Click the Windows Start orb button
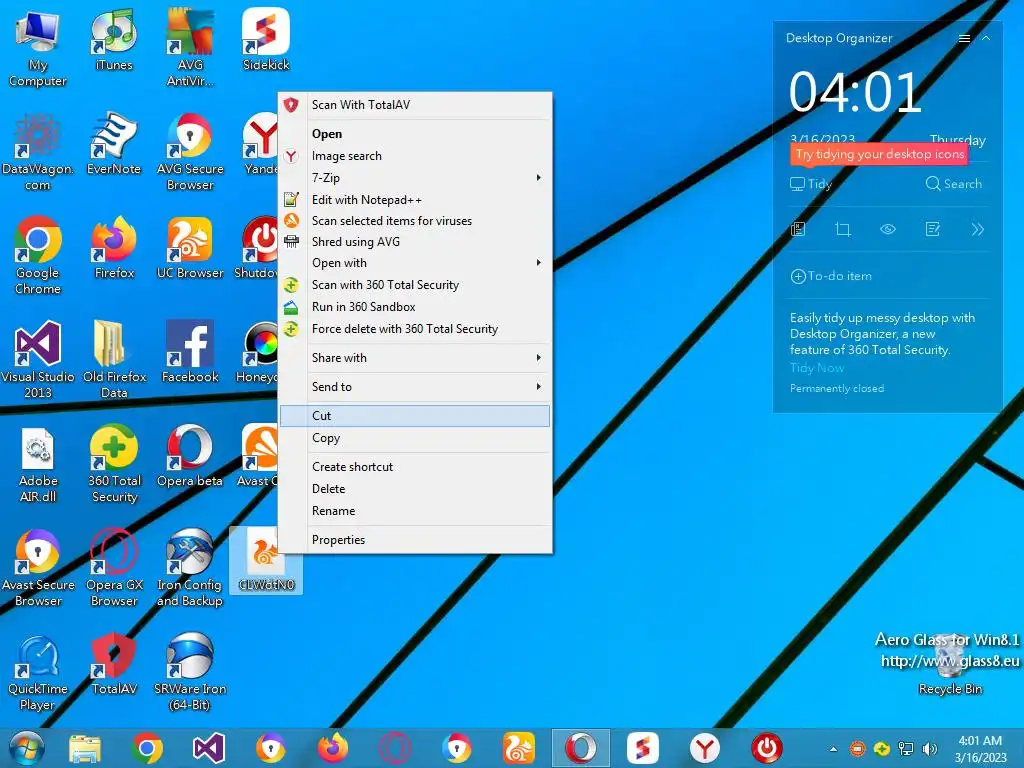The height and width of the screenshot is (768, 1024). (x=26, y=748)
